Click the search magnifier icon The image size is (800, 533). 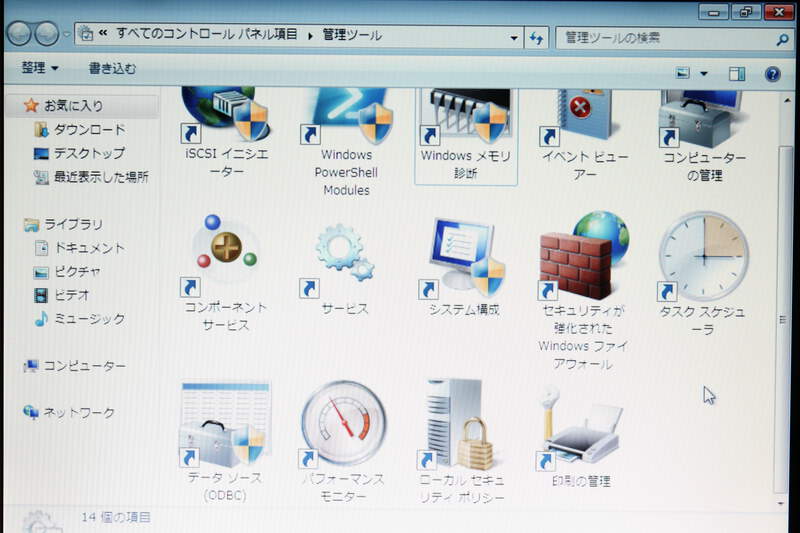point(782,39)
